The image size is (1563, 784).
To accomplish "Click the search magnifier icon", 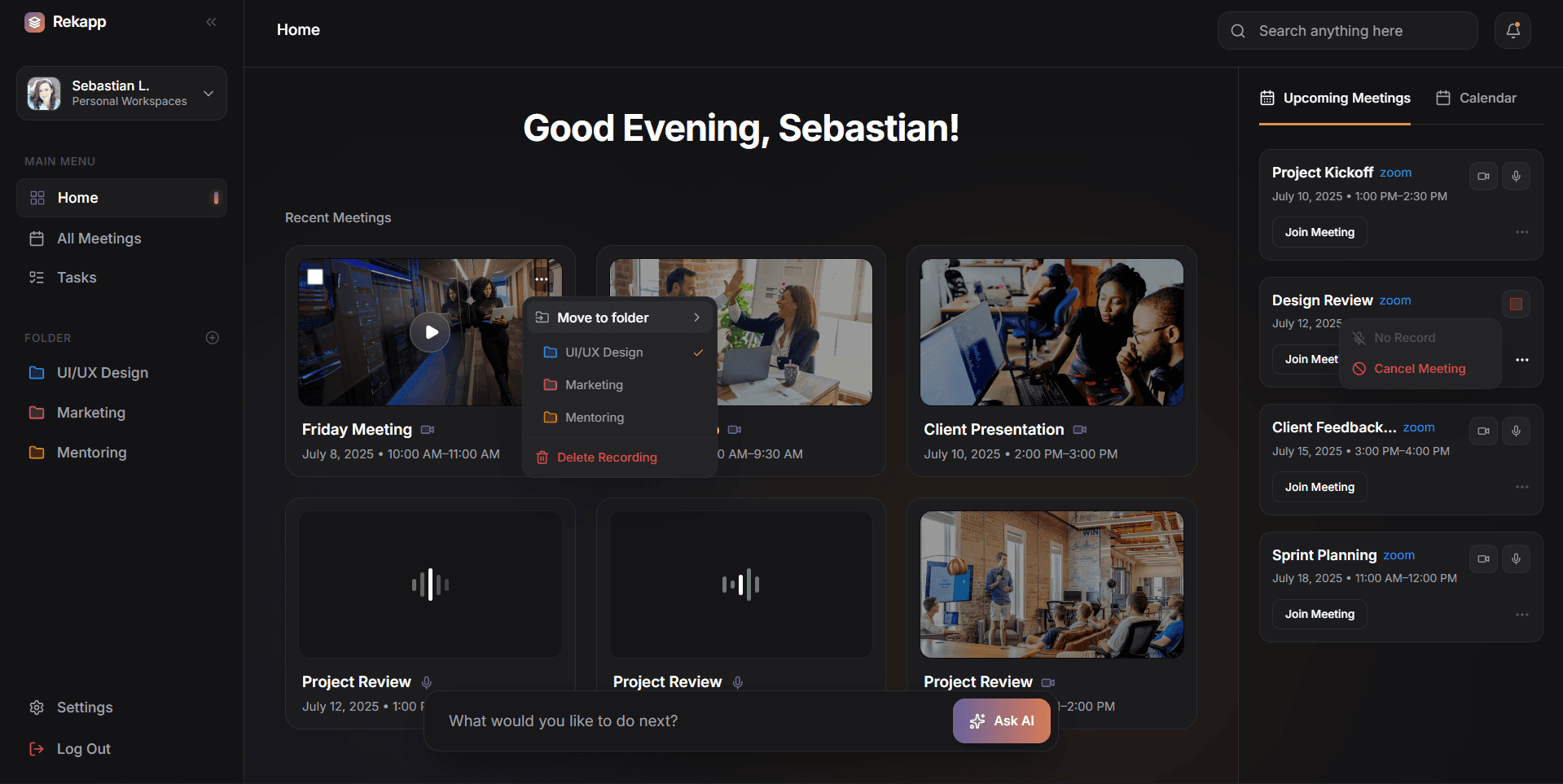I will 1238,30.
